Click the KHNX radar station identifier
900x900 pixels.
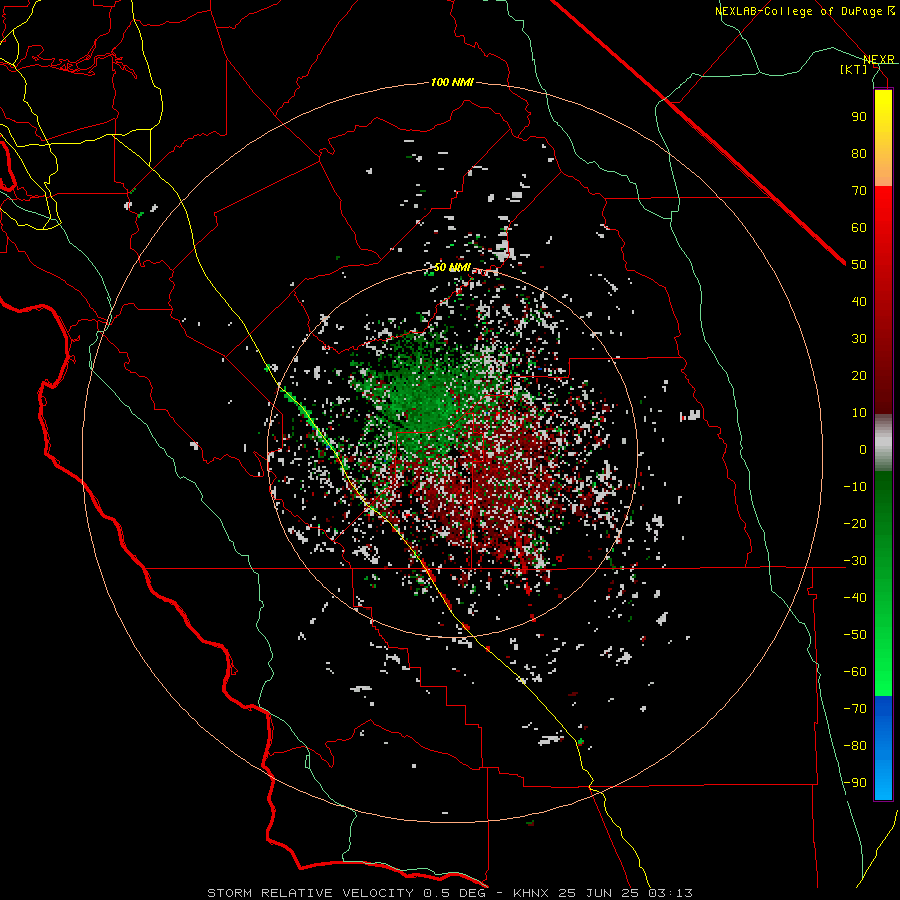(x=531, y=893)
